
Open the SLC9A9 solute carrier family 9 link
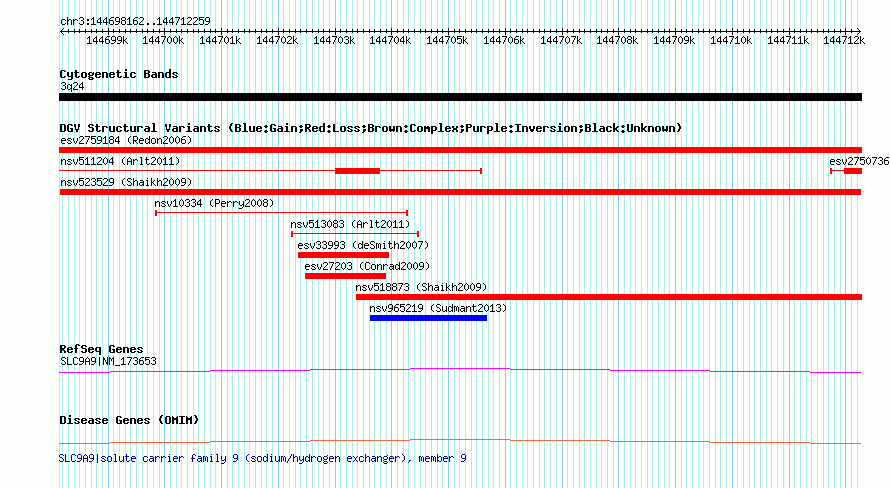(263, 458)
